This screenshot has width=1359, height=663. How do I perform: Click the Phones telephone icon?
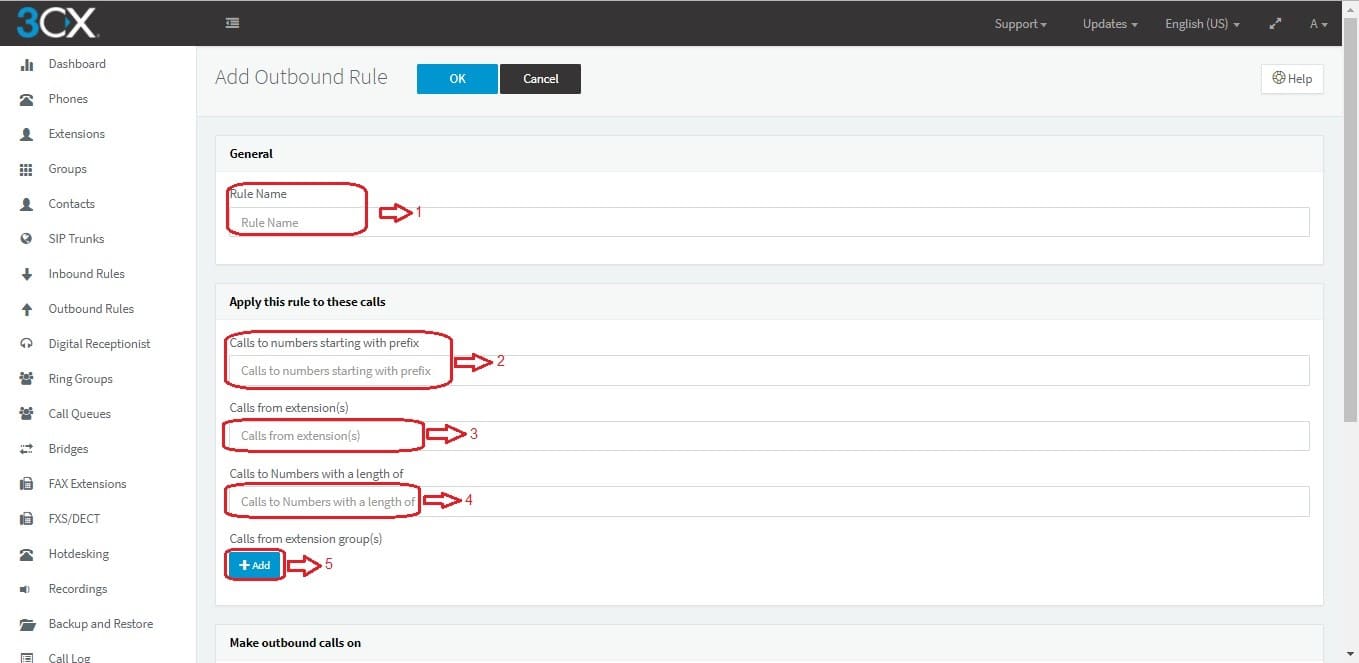pyautogui.click(x=27, y=99)
